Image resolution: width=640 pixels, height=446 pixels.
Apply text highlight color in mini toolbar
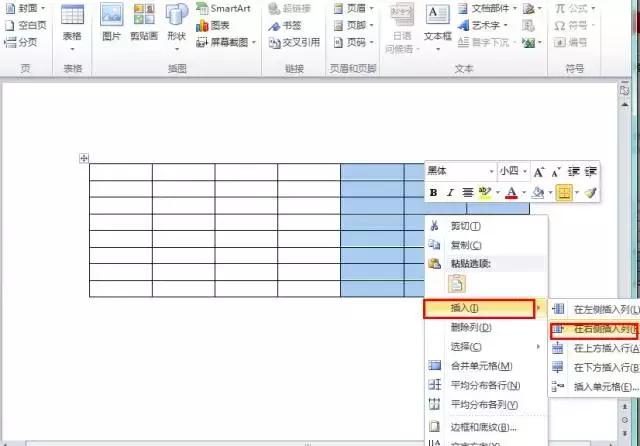(x=485, y=192)
